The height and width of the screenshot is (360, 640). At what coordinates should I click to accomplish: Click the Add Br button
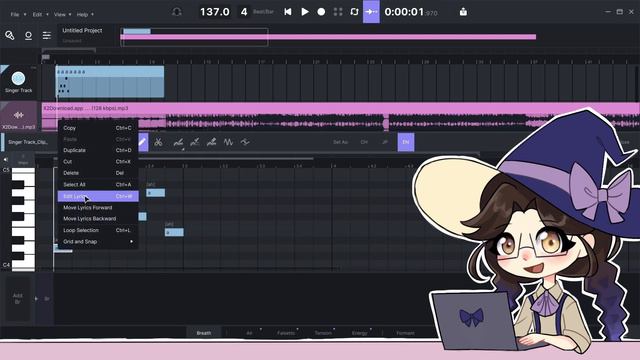18,298
